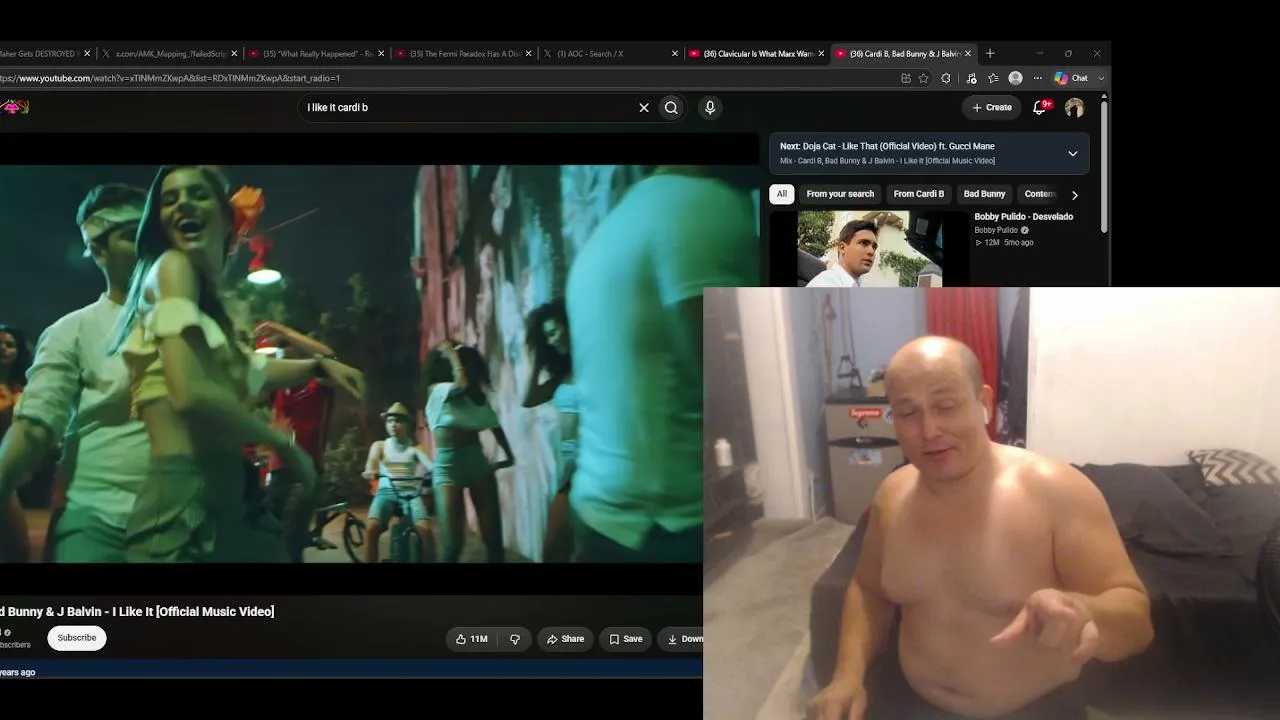Bookmark this page with the star icon
The height and width of the screenshot is (720, 1280).
[x=924, y=78]
